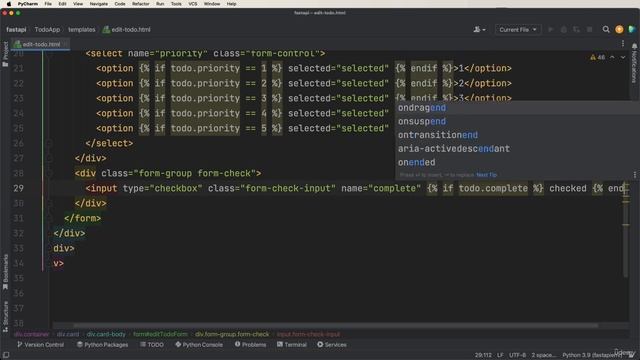Click div.form-group.form-check breadcrumb
640x360 pixels.
232,334
